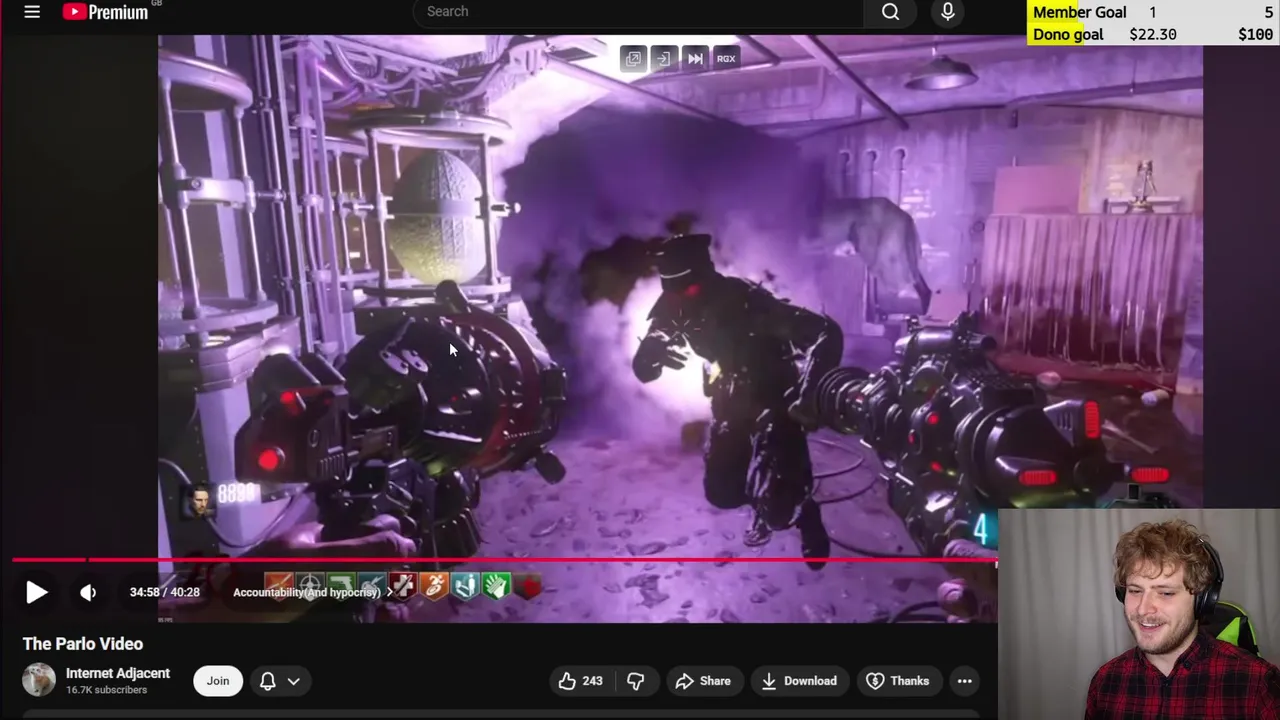The width and height of the screenshot is (1280, 720).
Task: Share The Parlo Video
Action: click(704, 681)
